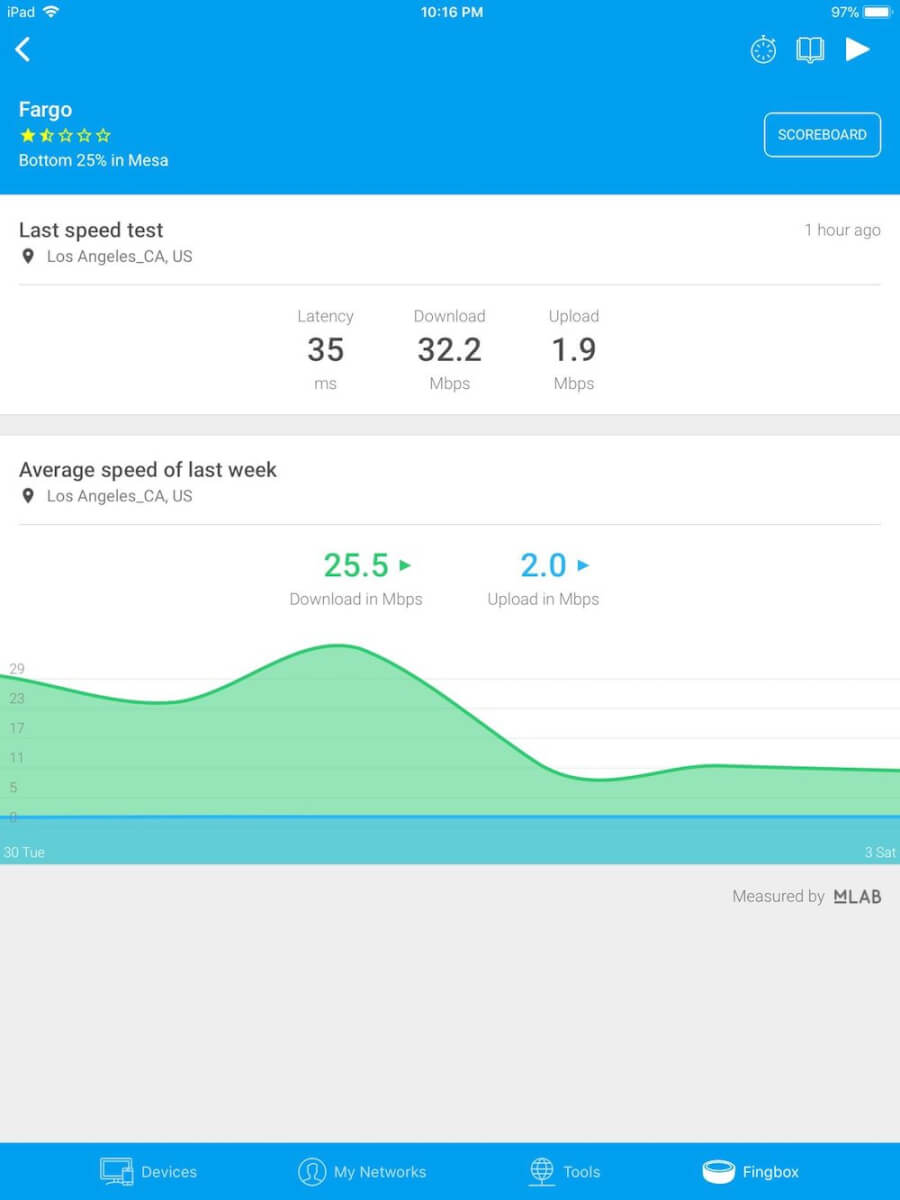This screenshot has width=900, height=1200.
Task: Tap the MLAB logo
Action: coord(858,897)
